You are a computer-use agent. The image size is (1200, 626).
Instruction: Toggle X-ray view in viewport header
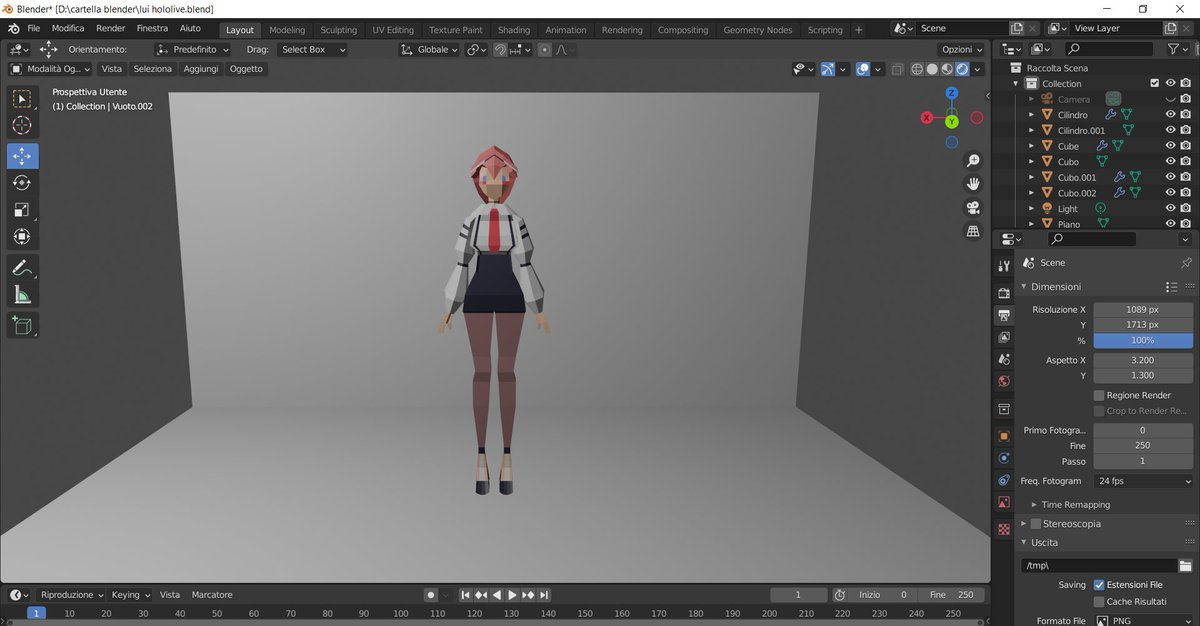[x=897, y=69]
